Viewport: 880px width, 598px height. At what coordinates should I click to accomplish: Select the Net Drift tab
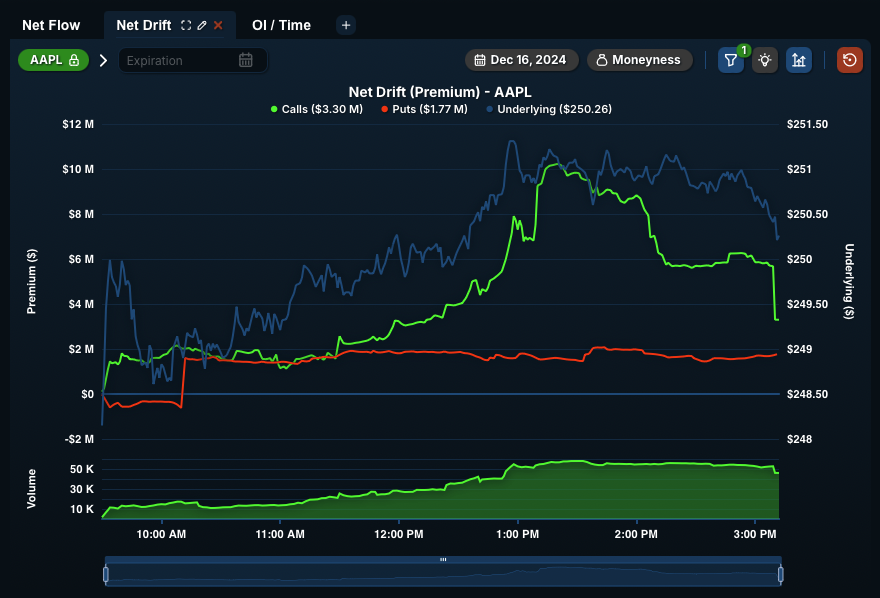144,25
